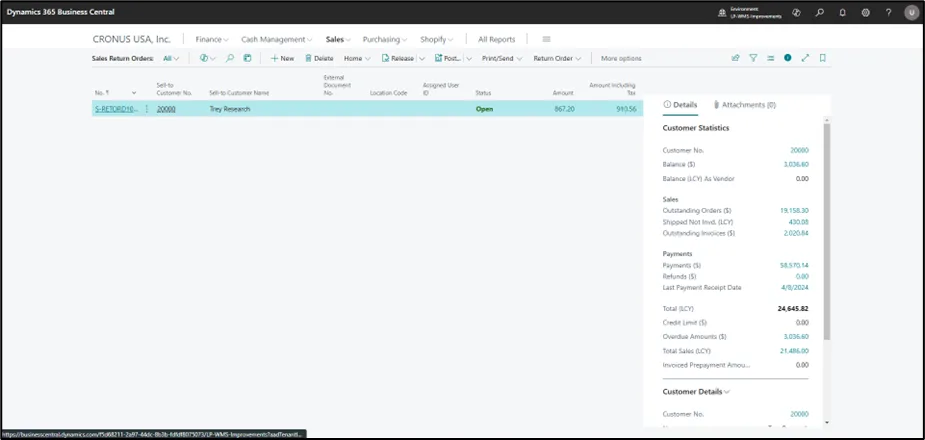Viewport: 925px width, 440px height.
Task: Show the list view layout icon
Action: [770, 58]
